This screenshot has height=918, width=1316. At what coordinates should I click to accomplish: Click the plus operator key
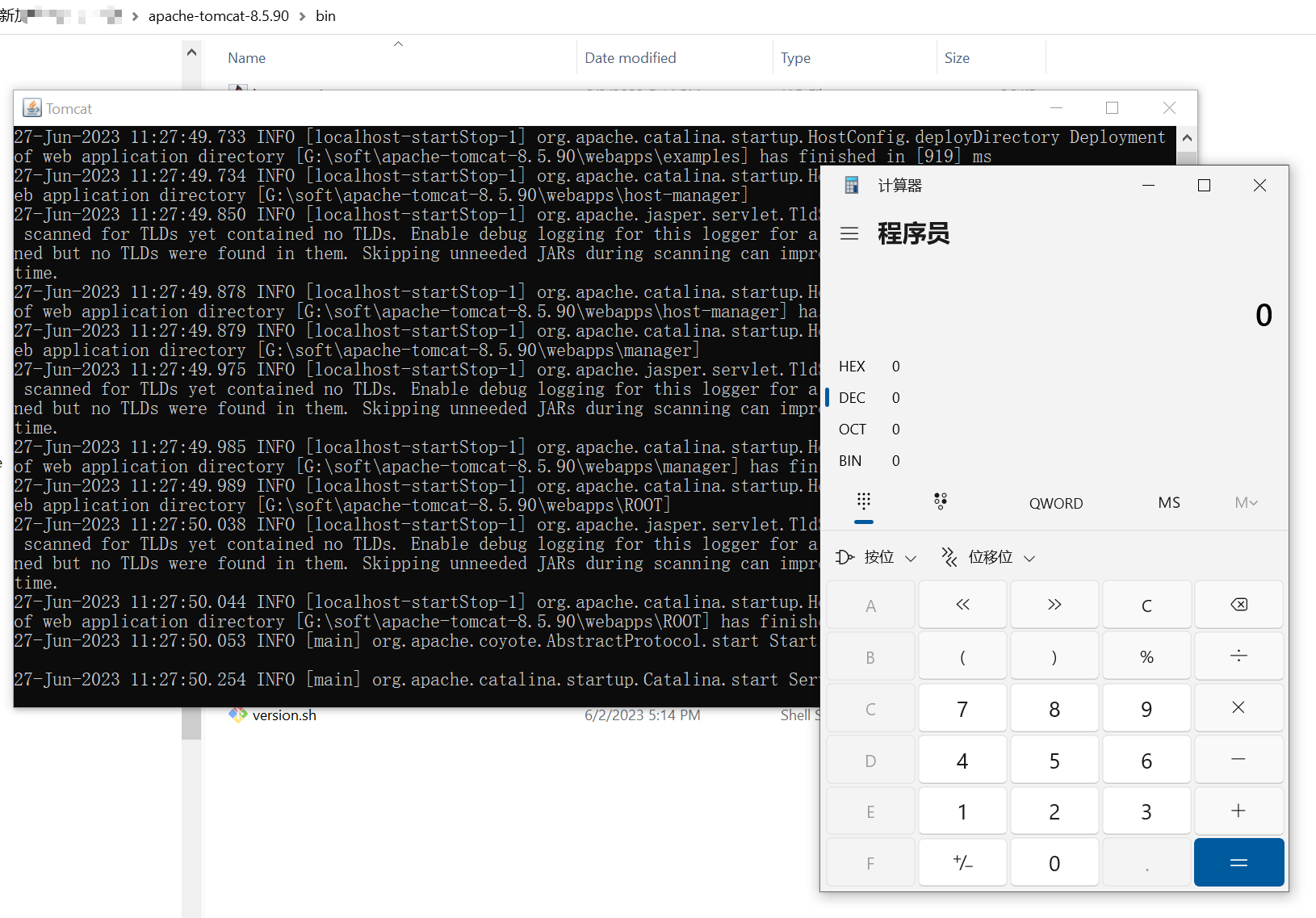(x=1238, y=811)
